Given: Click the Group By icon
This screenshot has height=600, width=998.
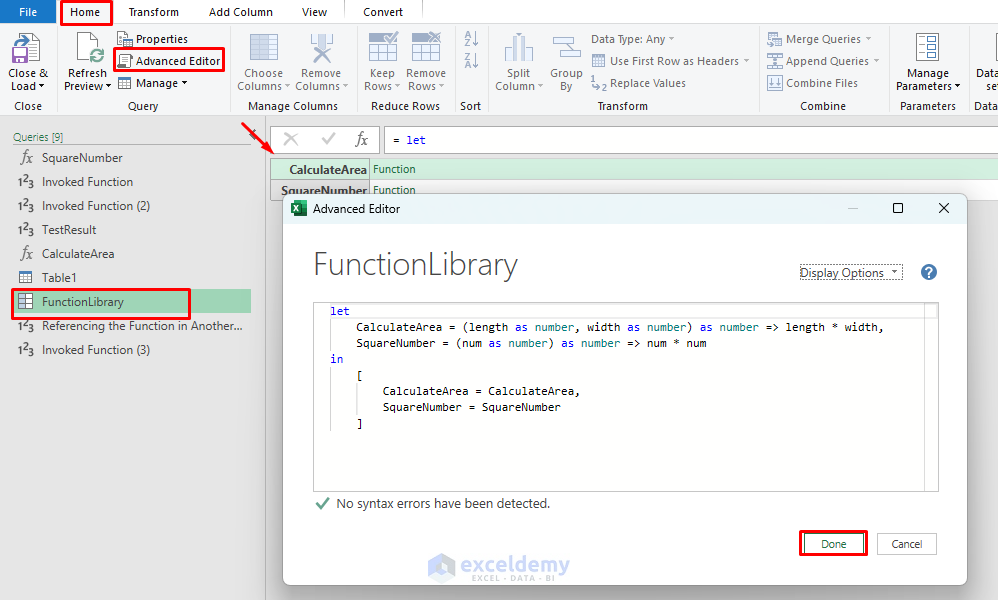Looking at the screenshot, I should tap(566, 48).
